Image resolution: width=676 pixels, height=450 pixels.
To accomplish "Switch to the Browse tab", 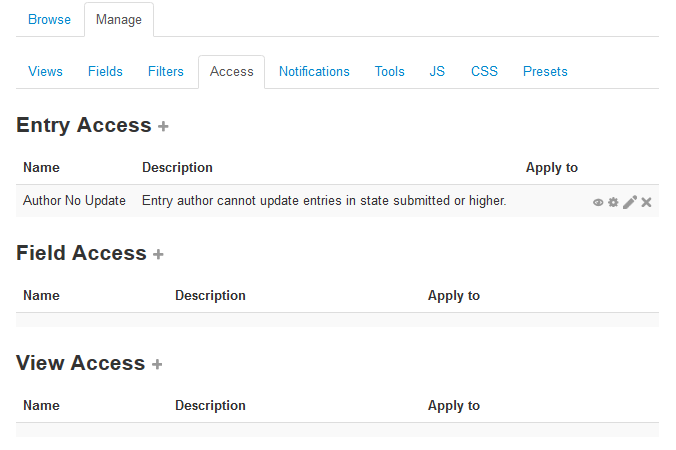I will pos(49,19).
